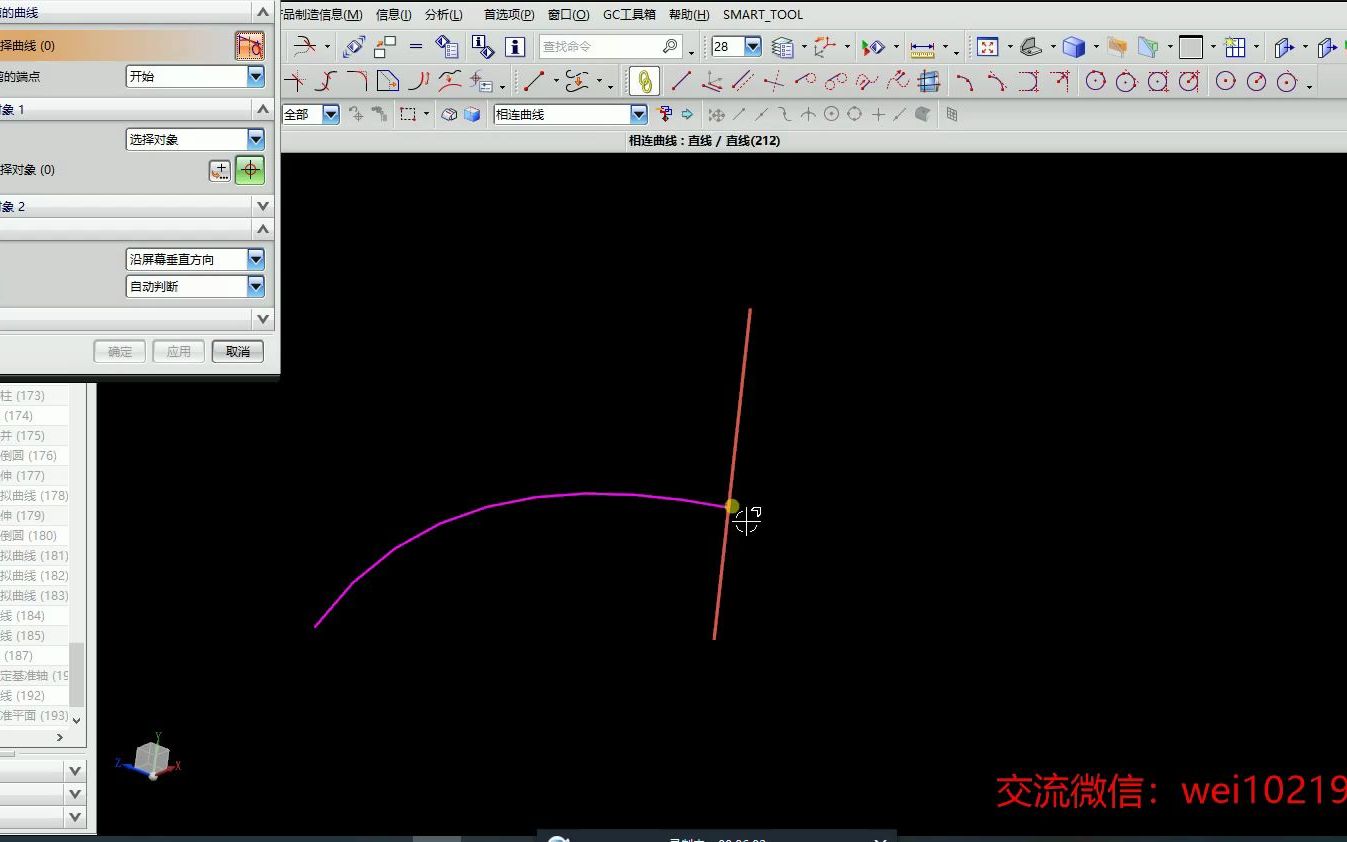The image size is (1347, 842).
Task: Click the yellow chain-link curve rule icon
Action: point(643,81)
